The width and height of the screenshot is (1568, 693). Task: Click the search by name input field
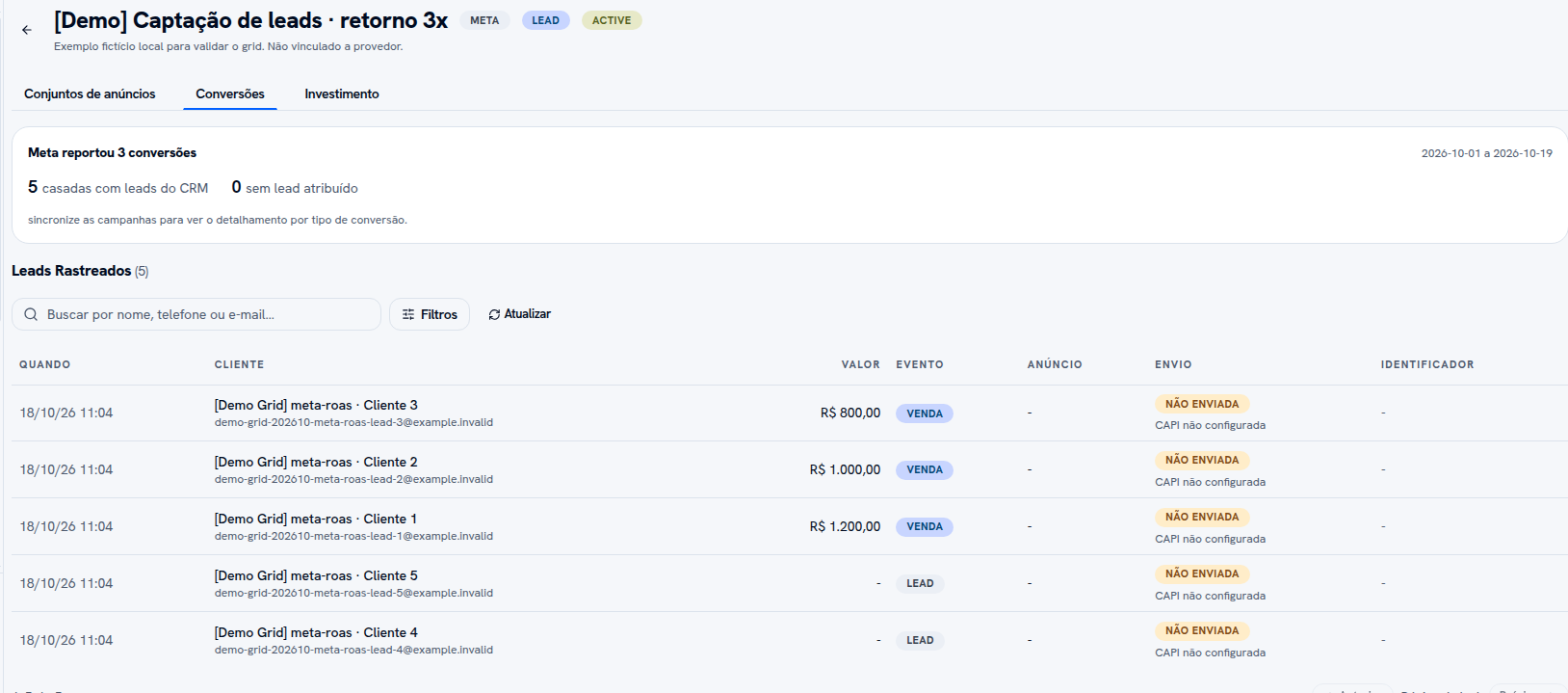click(x=196, y=314)
